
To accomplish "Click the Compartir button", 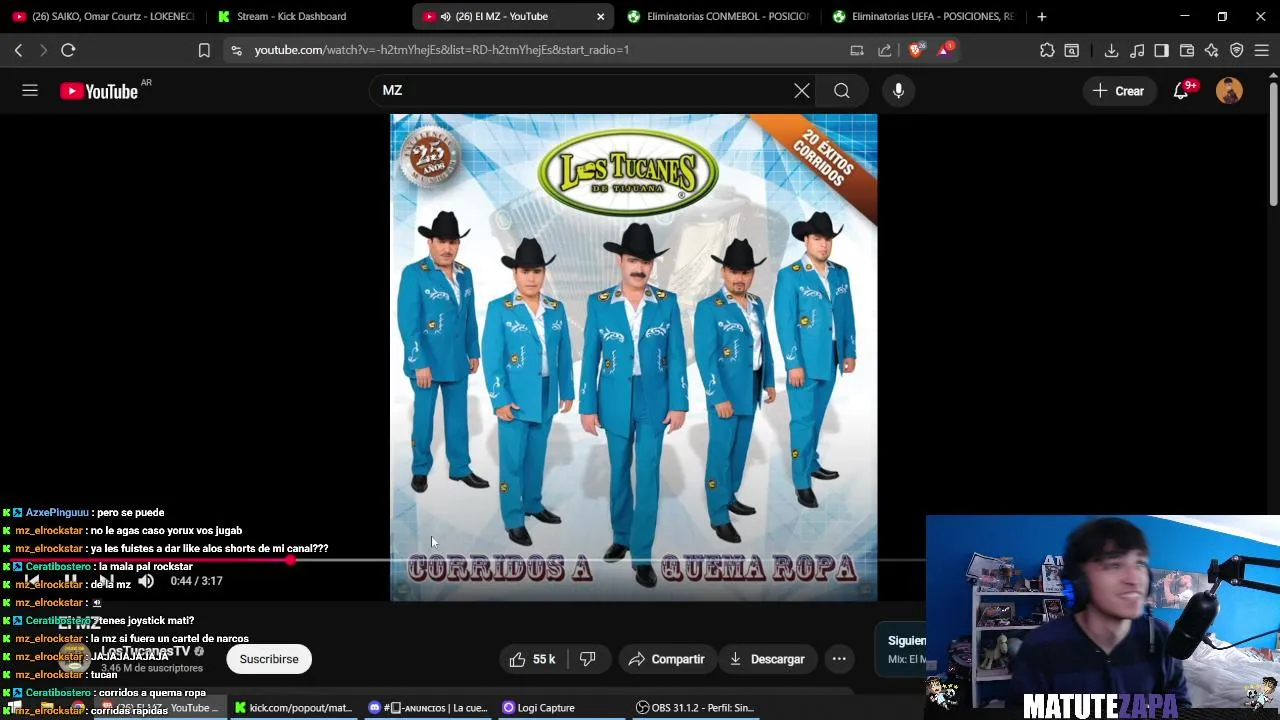I will 666,659.
